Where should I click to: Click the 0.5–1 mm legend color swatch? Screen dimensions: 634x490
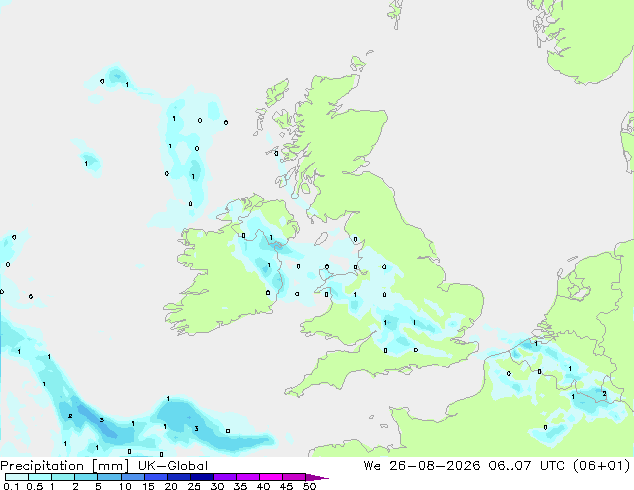[40, 477]
